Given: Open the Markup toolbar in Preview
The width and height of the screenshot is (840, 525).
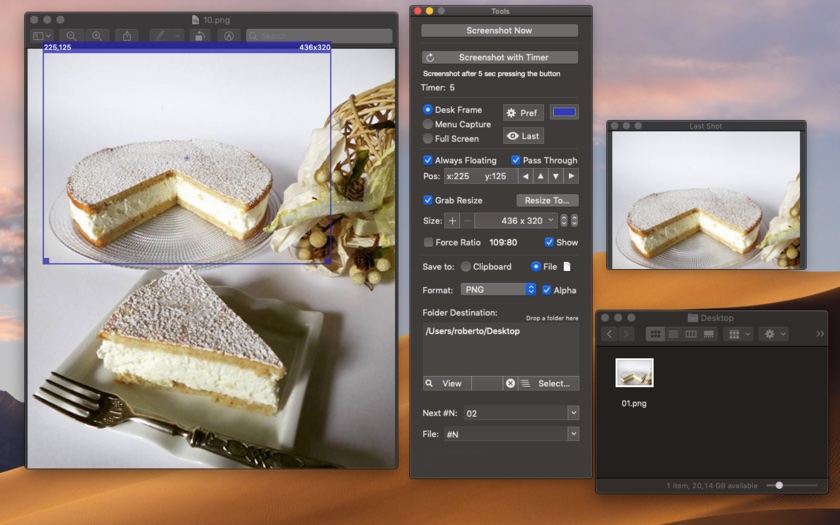Looking at the screenshot, I should pos(229,36).
